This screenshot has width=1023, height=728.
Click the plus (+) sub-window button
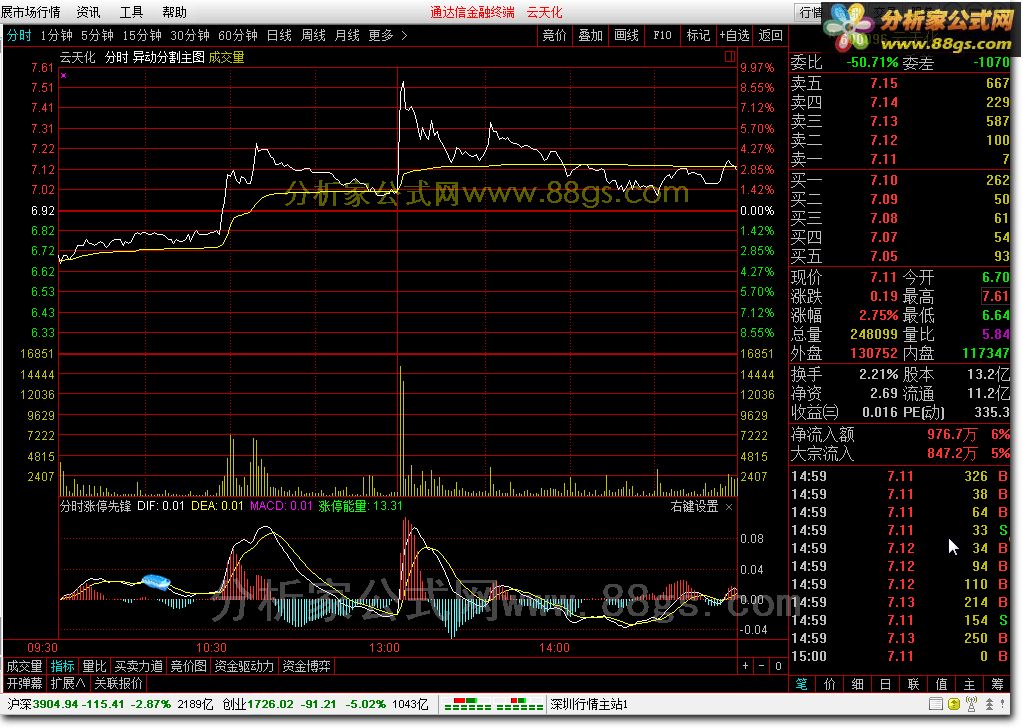(x=746, y=666)
